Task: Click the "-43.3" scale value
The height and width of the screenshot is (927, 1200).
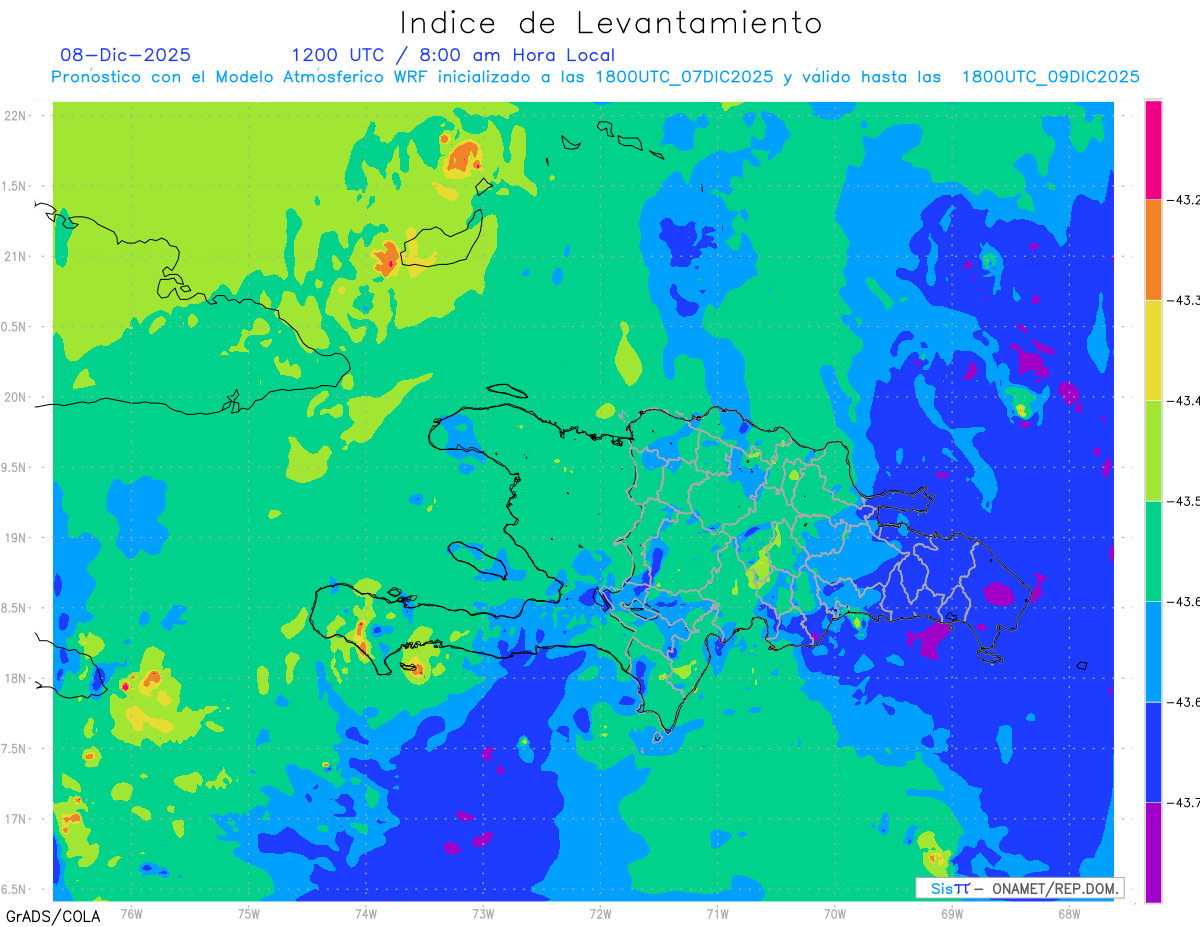Action: coord(1184,300)
